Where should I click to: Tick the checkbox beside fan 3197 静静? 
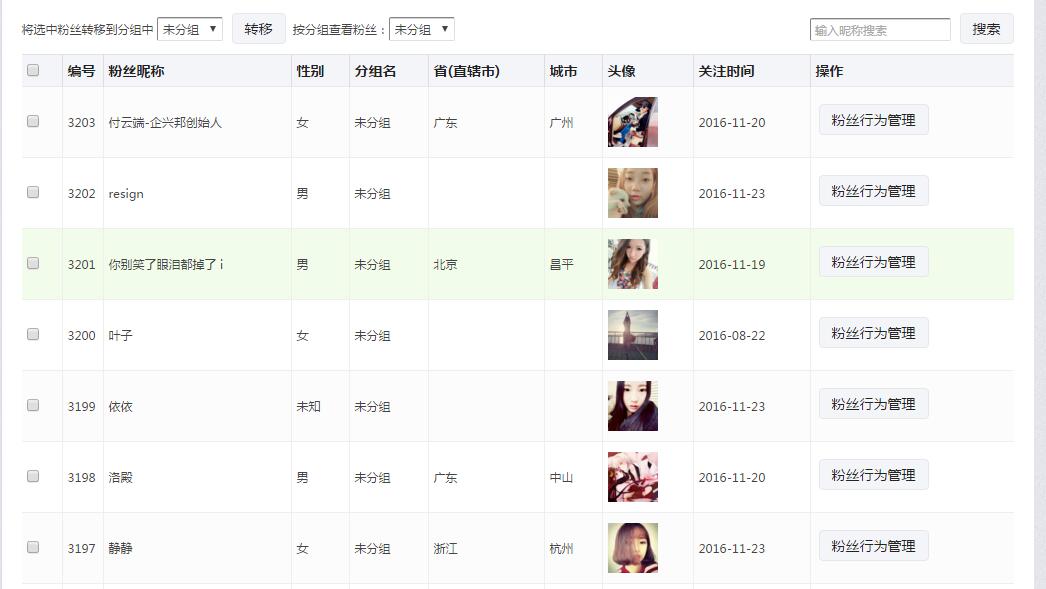[x=33, y=547]
